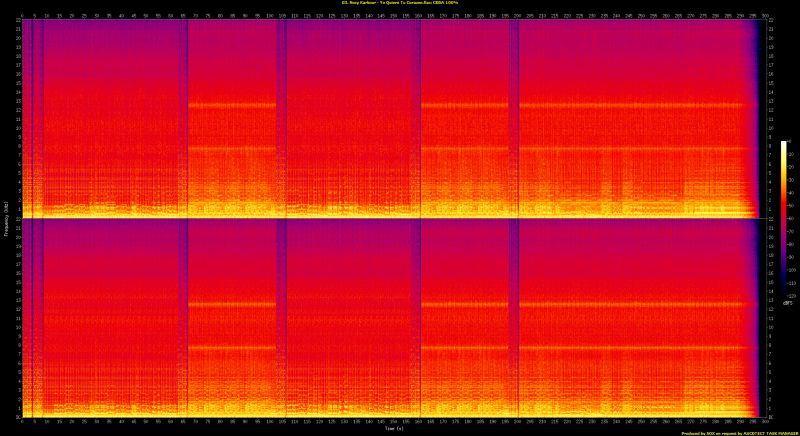Click the 200 tick on top time axis
800x436 pixels.
click(517, 15)
